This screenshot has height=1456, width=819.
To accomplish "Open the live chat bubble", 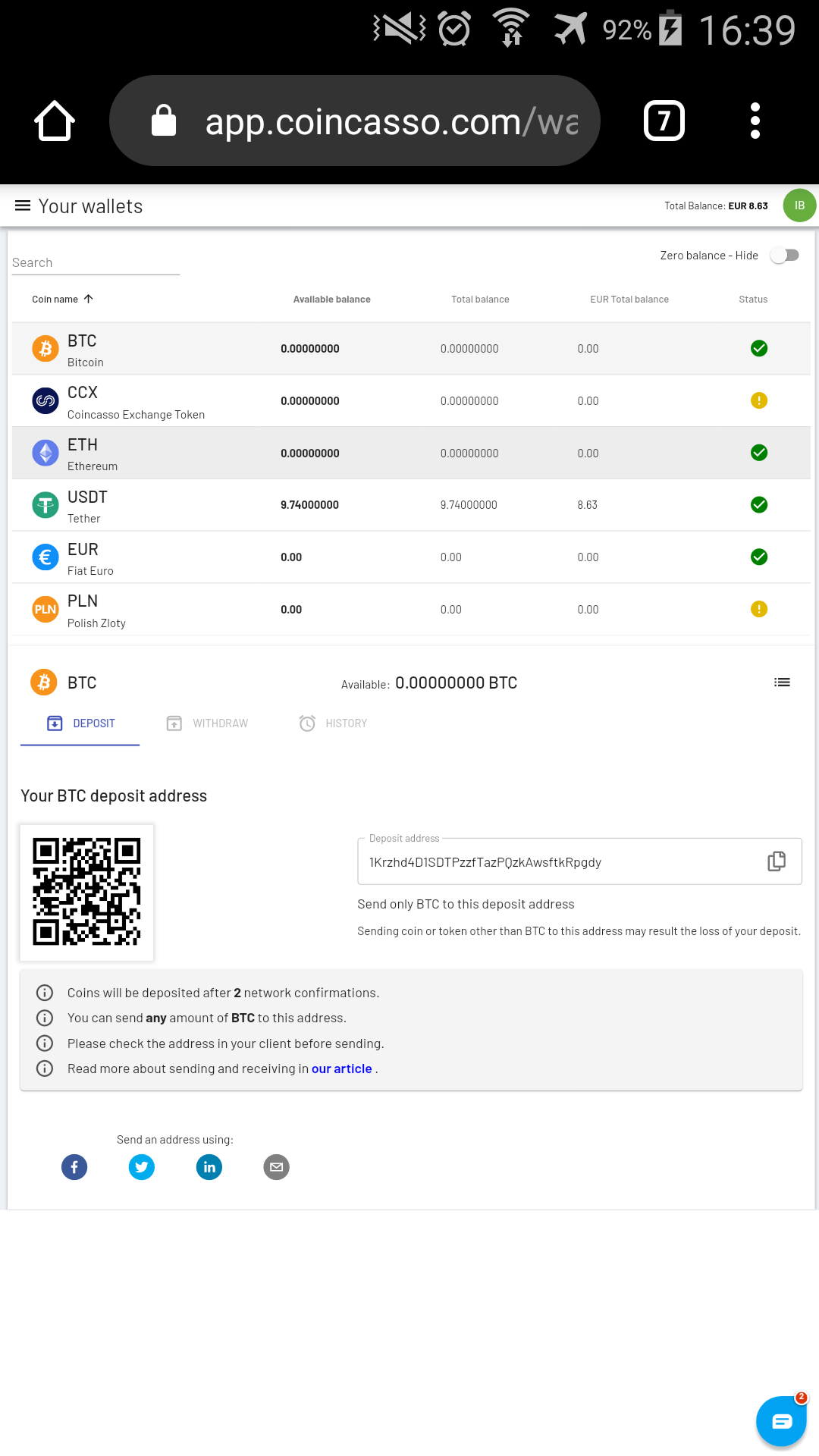I will (781, 1421).
